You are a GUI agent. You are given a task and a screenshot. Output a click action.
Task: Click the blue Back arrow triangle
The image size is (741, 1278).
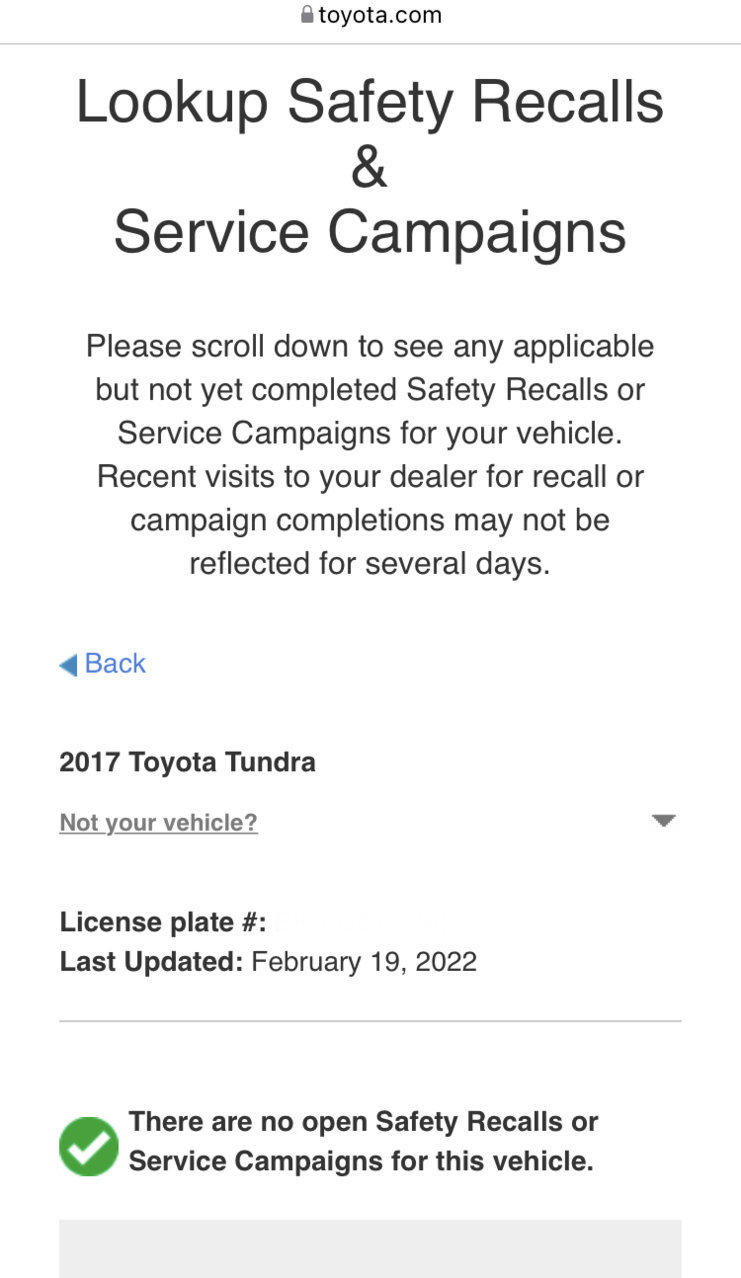[x=68, y=665]
